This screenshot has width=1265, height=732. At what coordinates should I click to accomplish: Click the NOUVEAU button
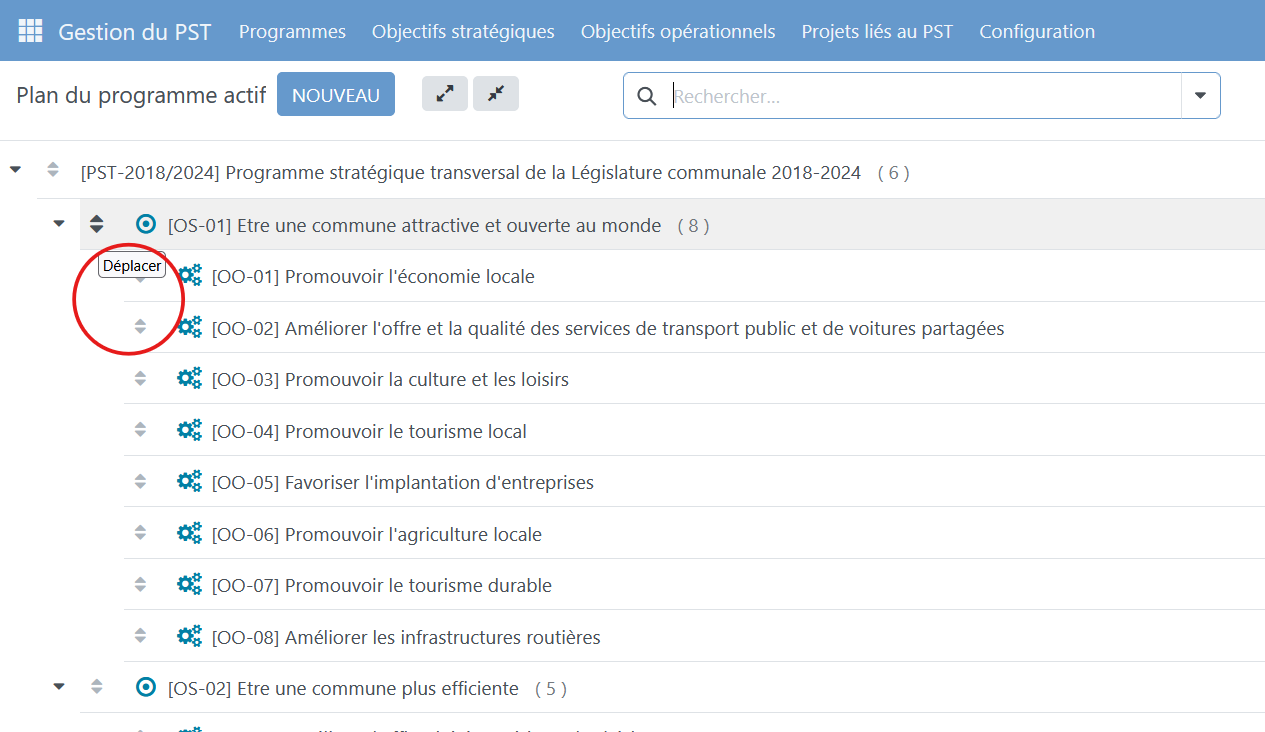pyautogui.click(x=335, y=95)
